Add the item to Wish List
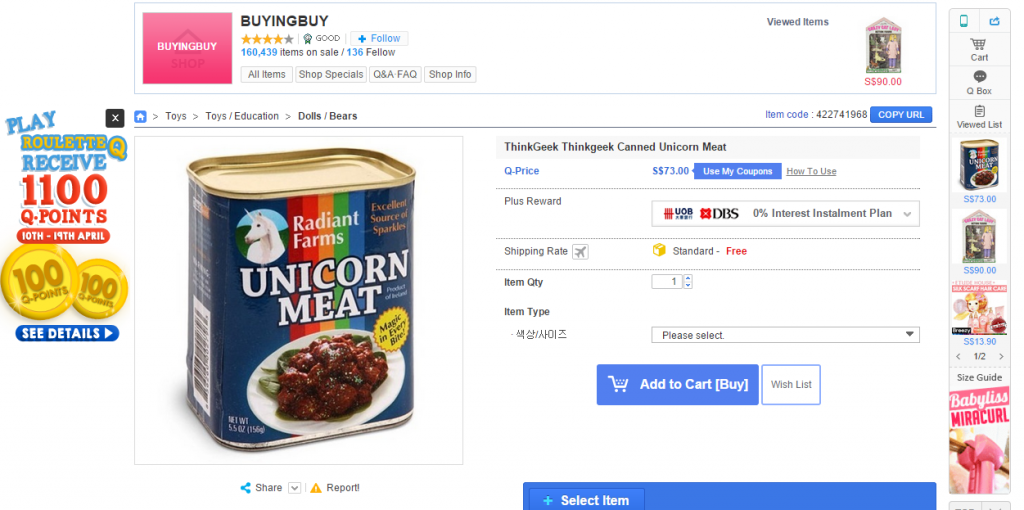Image resolution: width=1024 pixels, height=510 pixels. (x=791, y=384)
